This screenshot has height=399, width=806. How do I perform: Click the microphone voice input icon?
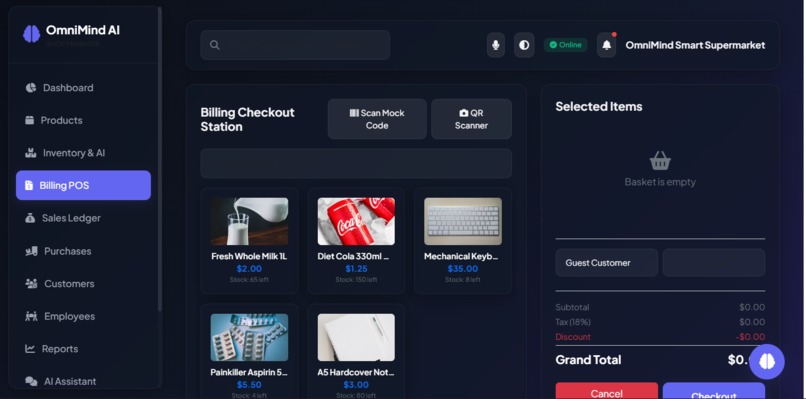point(496,45)
